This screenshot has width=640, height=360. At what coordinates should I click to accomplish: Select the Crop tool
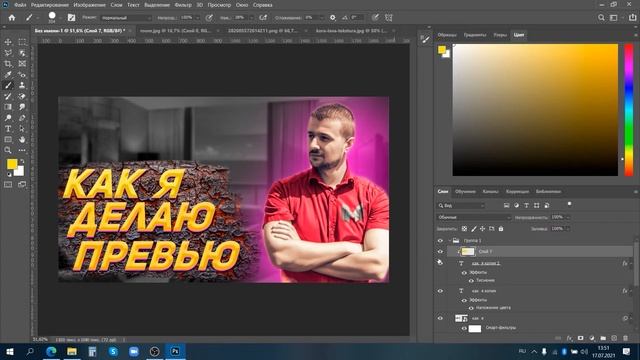[8, 64]
